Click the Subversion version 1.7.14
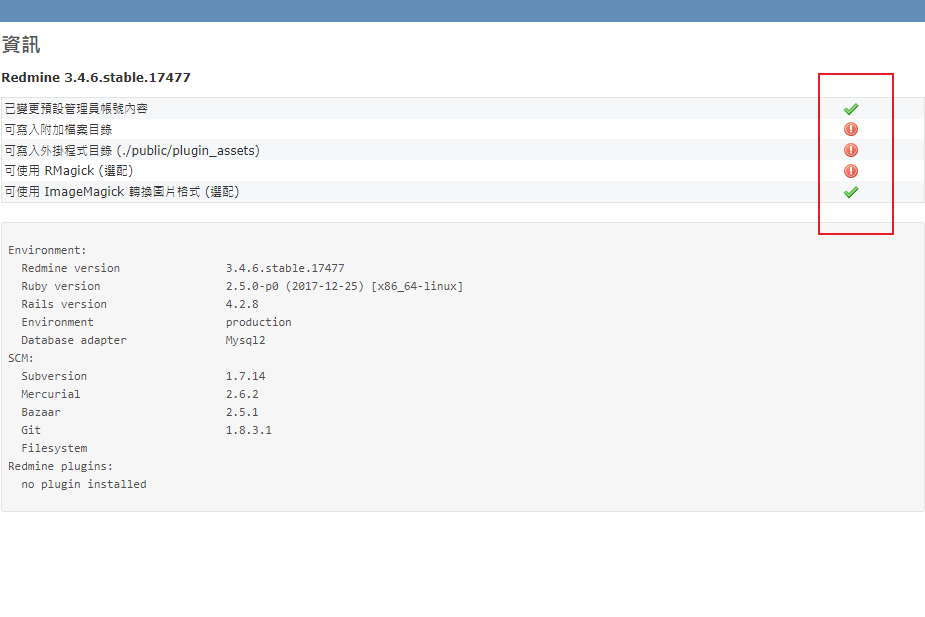925x617 pixels. tap(245, 376)
